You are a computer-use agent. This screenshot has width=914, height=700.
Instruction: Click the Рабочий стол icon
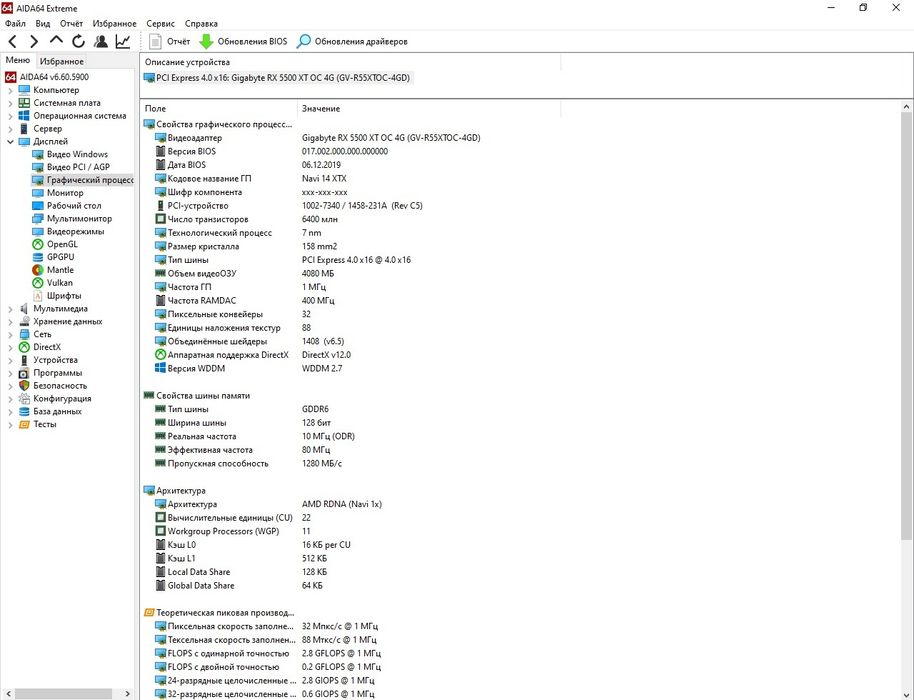tap(37, 206)
